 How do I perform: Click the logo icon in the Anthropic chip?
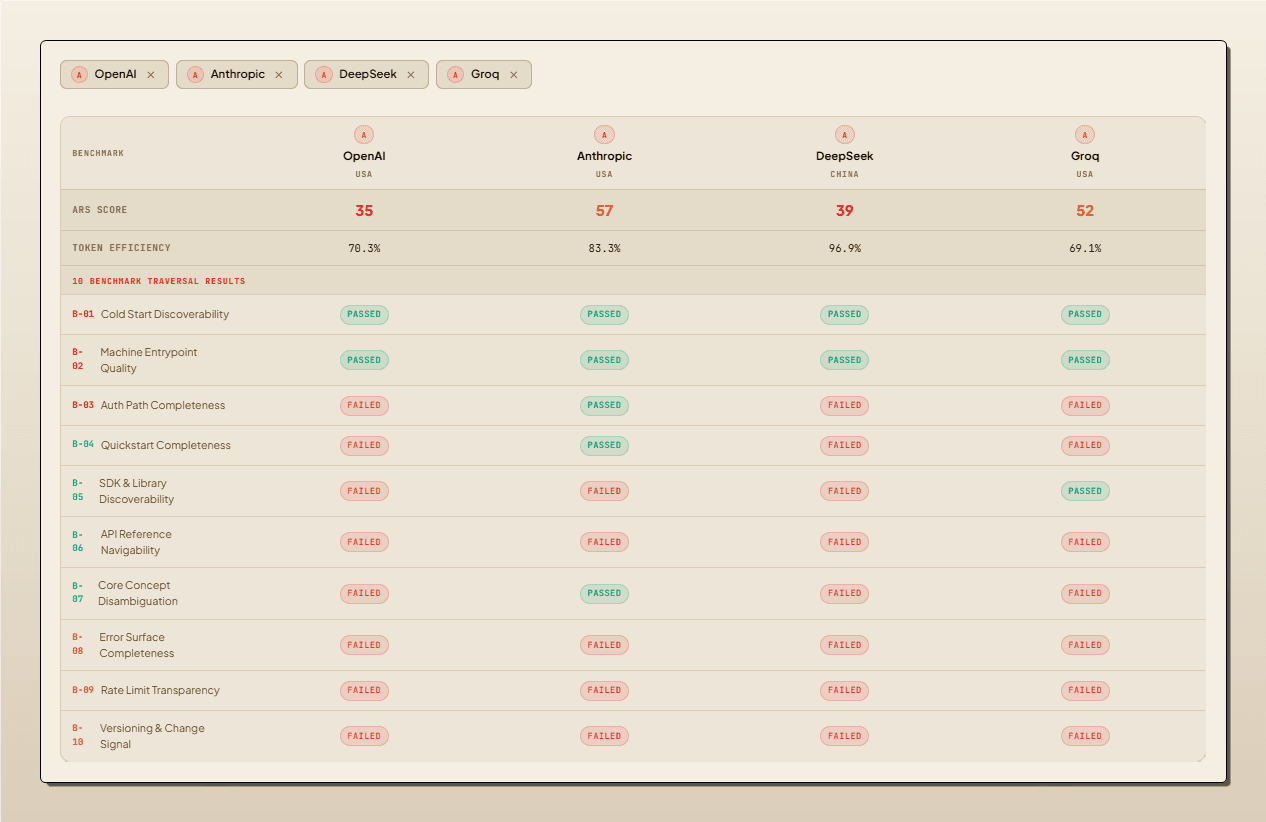195,75
